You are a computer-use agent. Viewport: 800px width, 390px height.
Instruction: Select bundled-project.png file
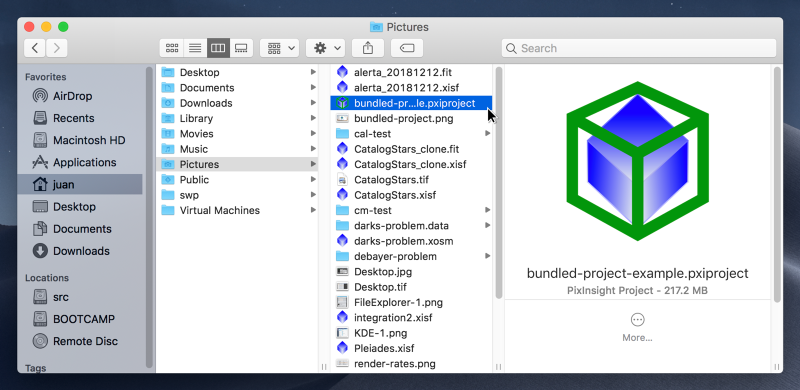tap(411, 118)
